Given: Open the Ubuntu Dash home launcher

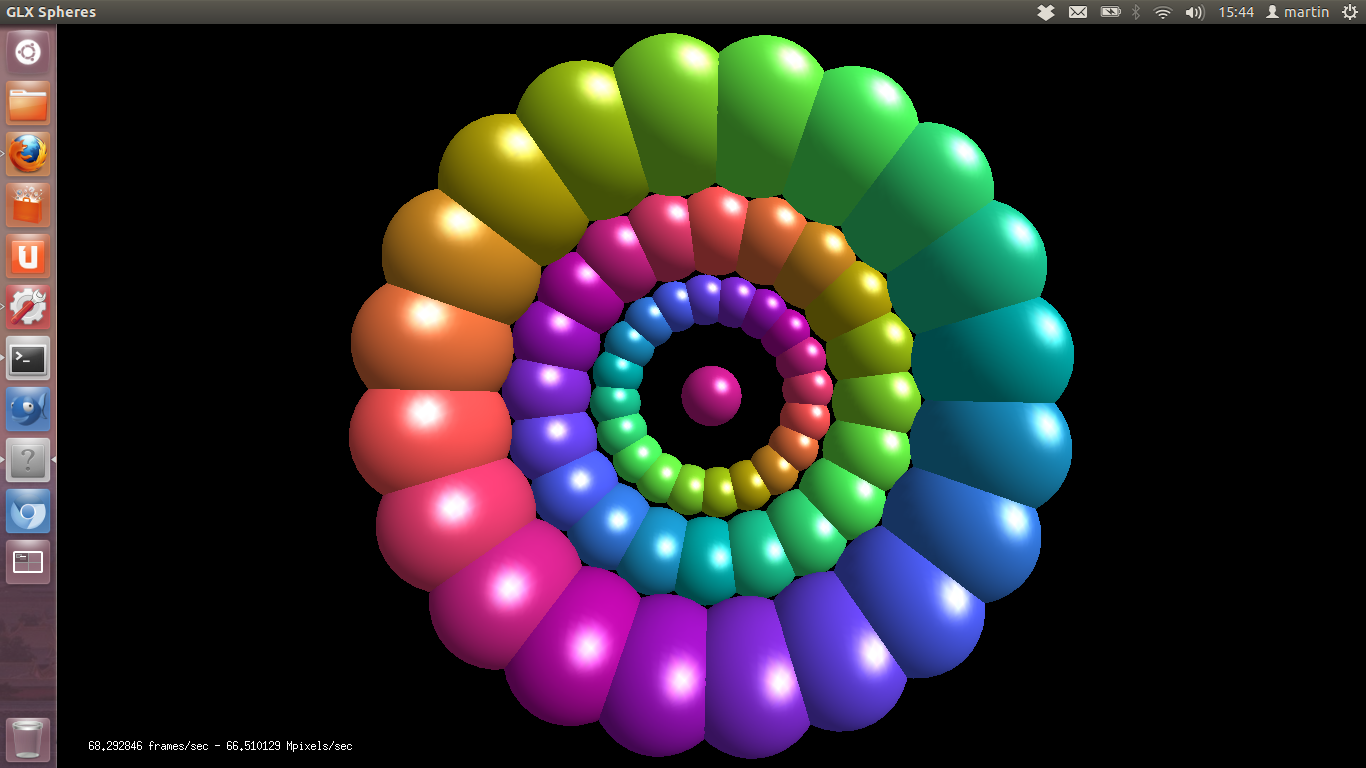Looking at the screenshot, I should [x=28, y=52].
